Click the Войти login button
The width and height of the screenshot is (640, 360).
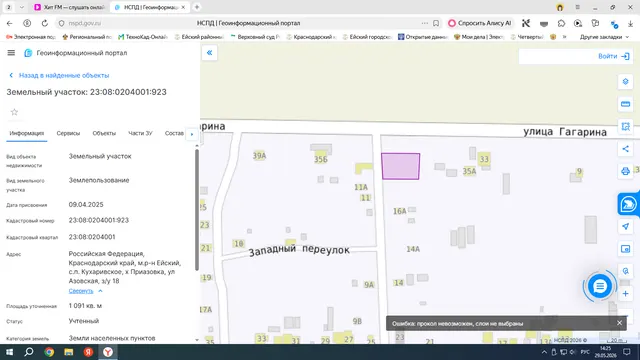pyautogui.click(x=614, y=56)
